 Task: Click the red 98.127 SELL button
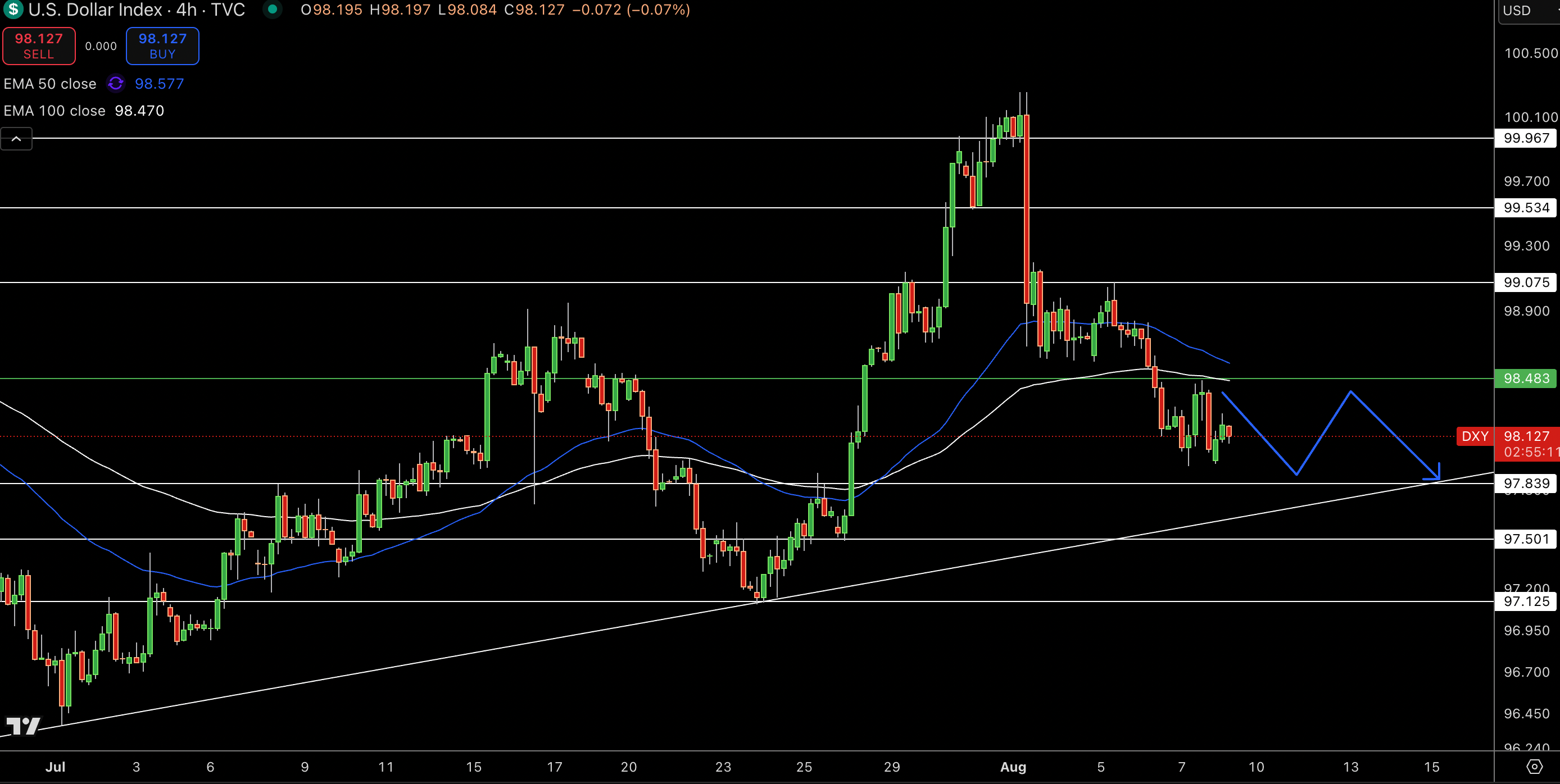(39, 46)
